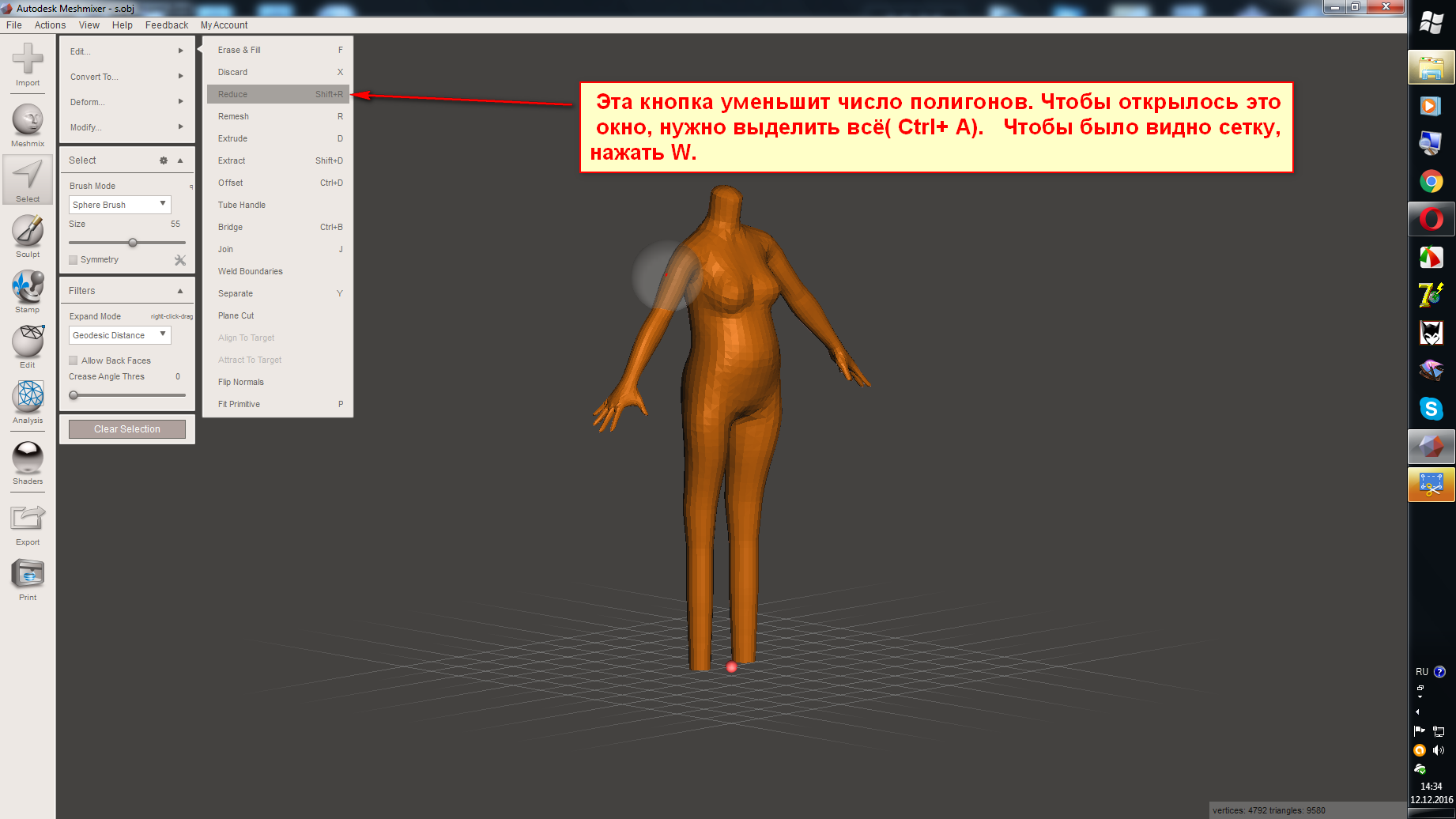Open the MyAccount menu
This screenshot has width=1456, height=819.
click(x=224, y=25)
